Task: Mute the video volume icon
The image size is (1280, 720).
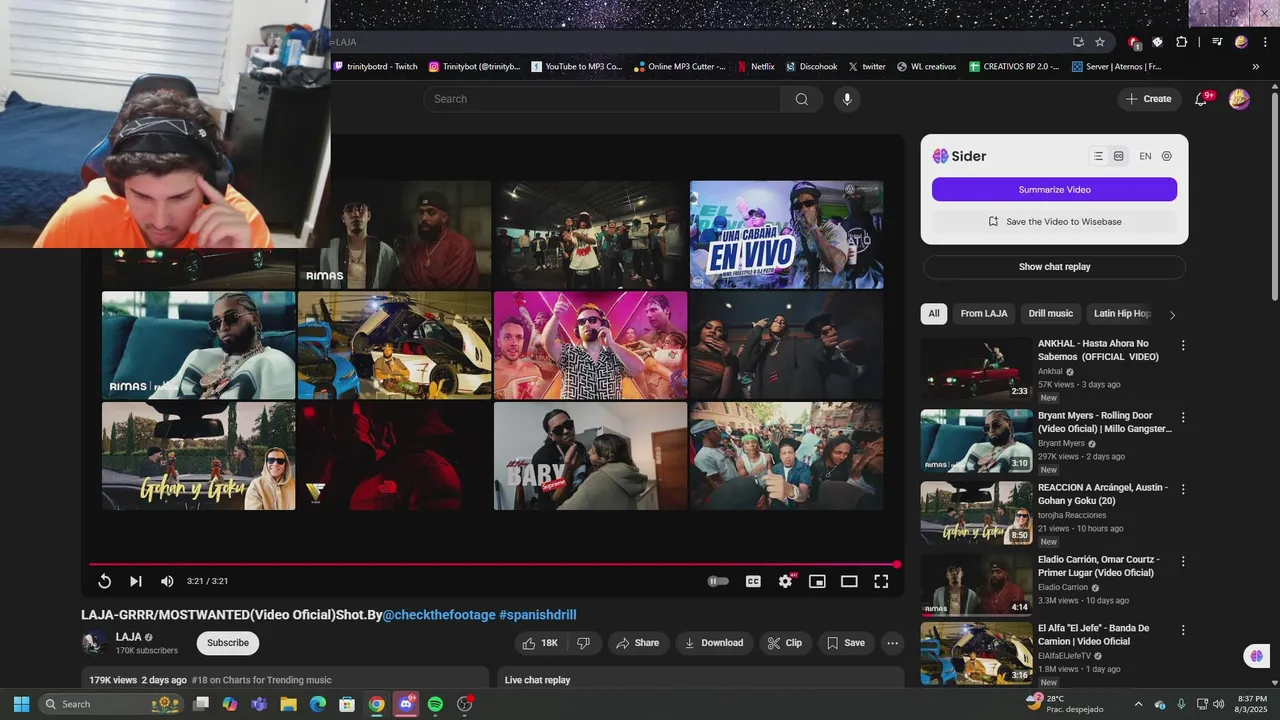Action: coord(167,581)
